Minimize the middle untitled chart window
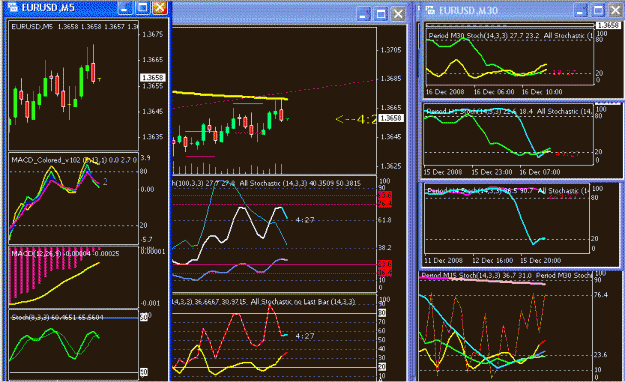625x382 pixels. [363, 15]
